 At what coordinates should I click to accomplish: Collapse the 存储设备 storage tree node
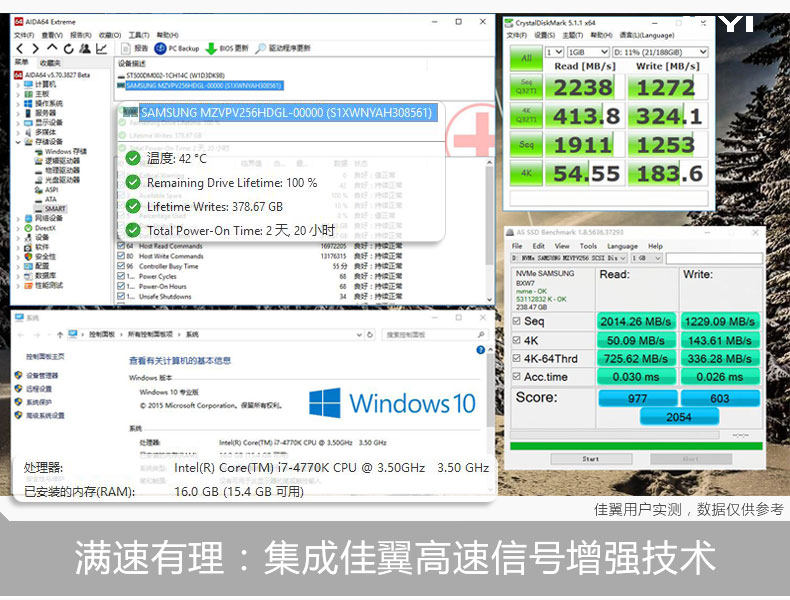(18, 142)
